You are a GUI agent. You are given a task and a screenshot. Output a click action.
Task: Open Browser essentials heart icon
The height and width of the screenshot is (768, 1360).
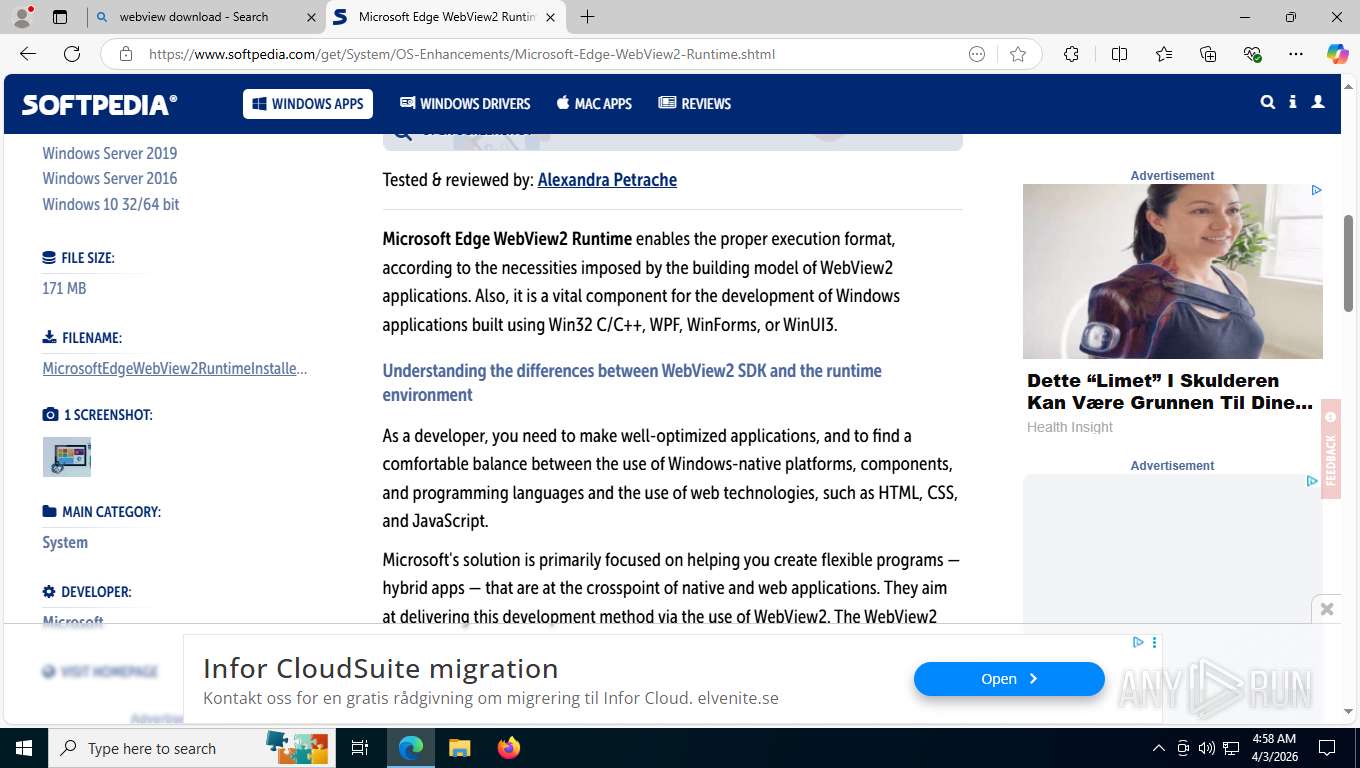1252,54
